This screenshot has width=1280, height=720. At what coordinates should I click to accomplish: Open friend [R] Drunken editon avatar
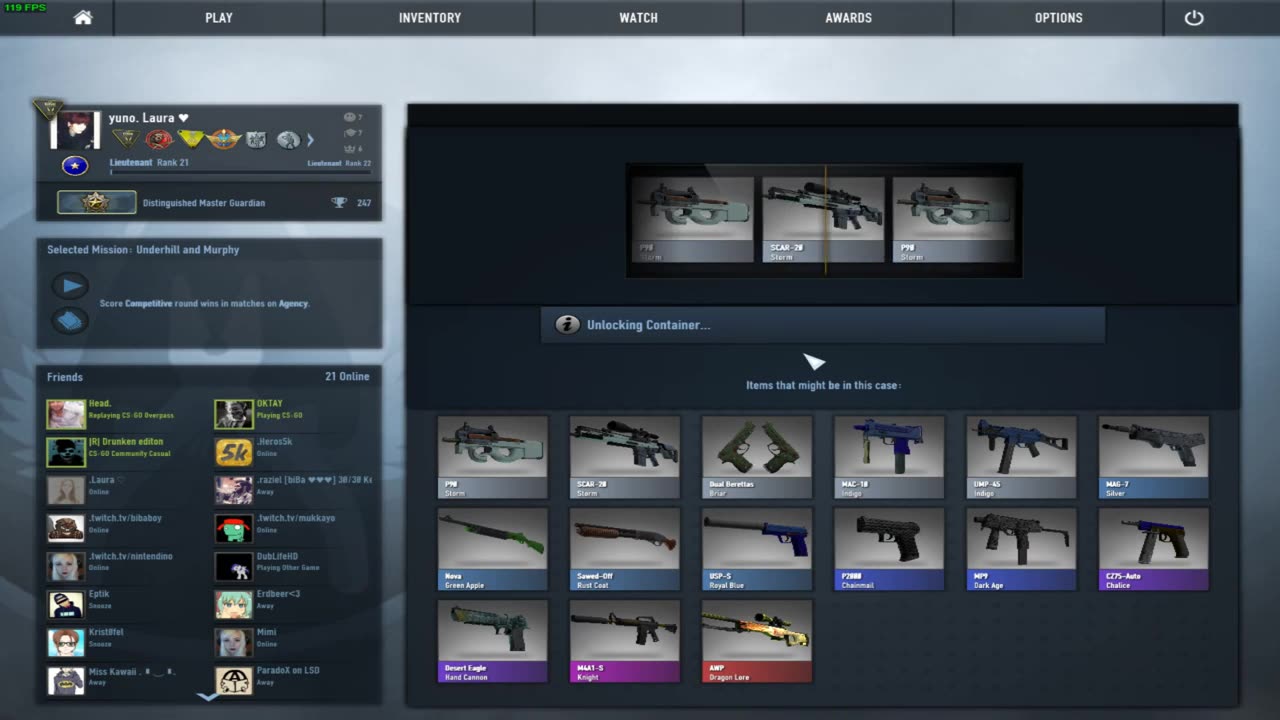[66, 452]
